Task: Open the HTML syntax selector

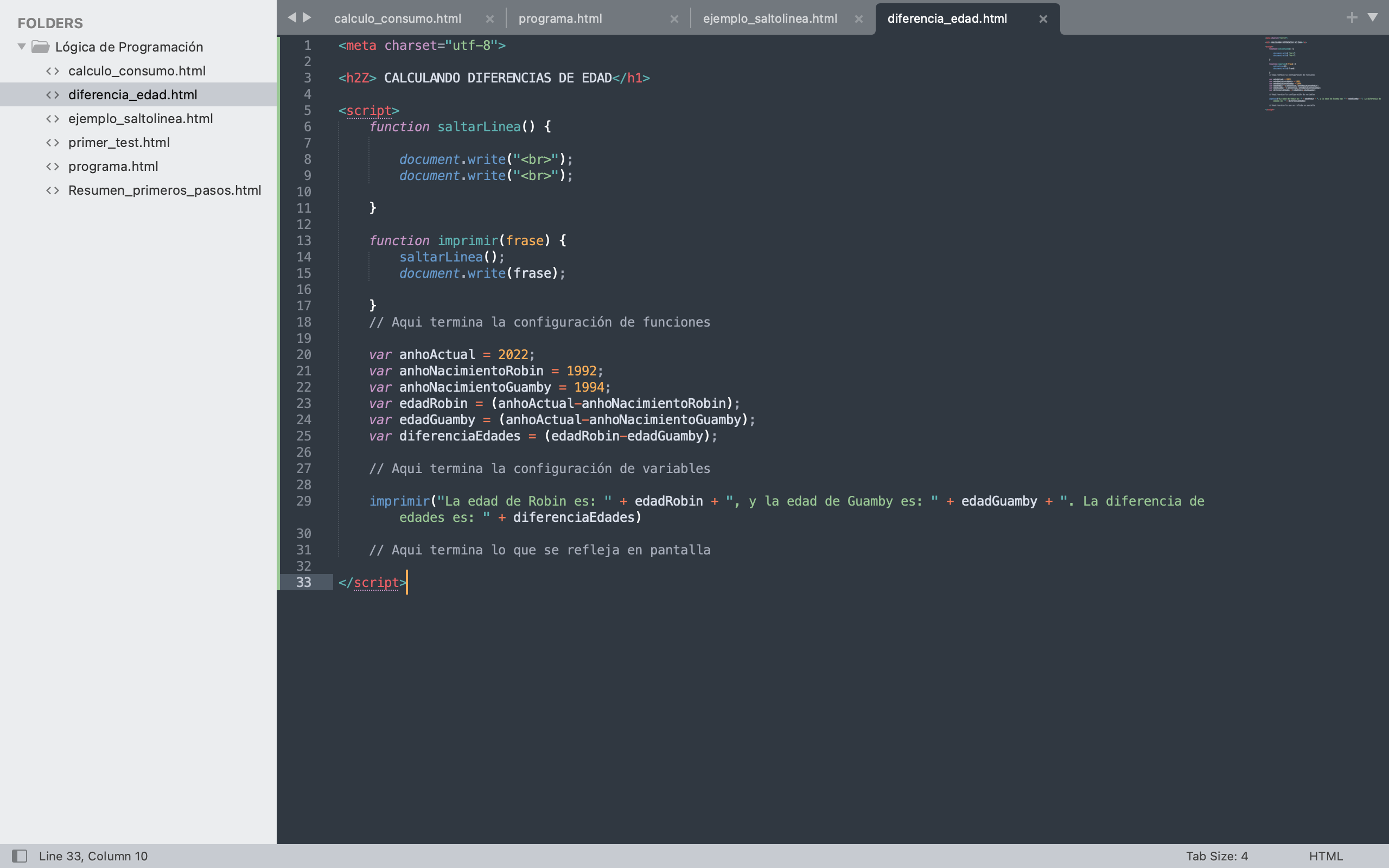Action: [1326, 856]
